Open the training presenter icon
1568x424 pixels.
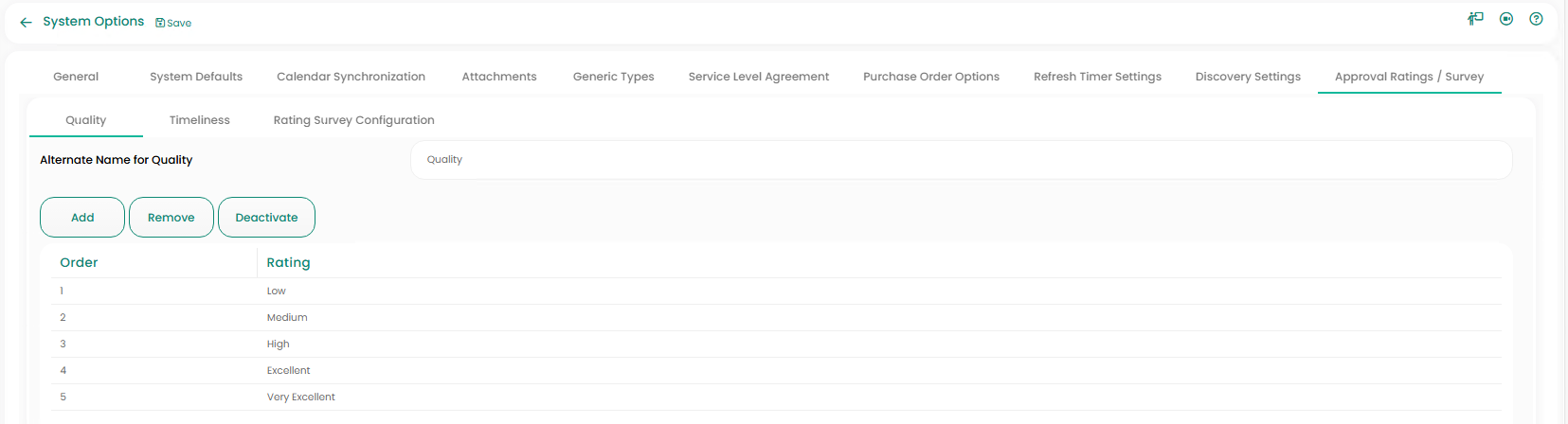click(1475, 19)
